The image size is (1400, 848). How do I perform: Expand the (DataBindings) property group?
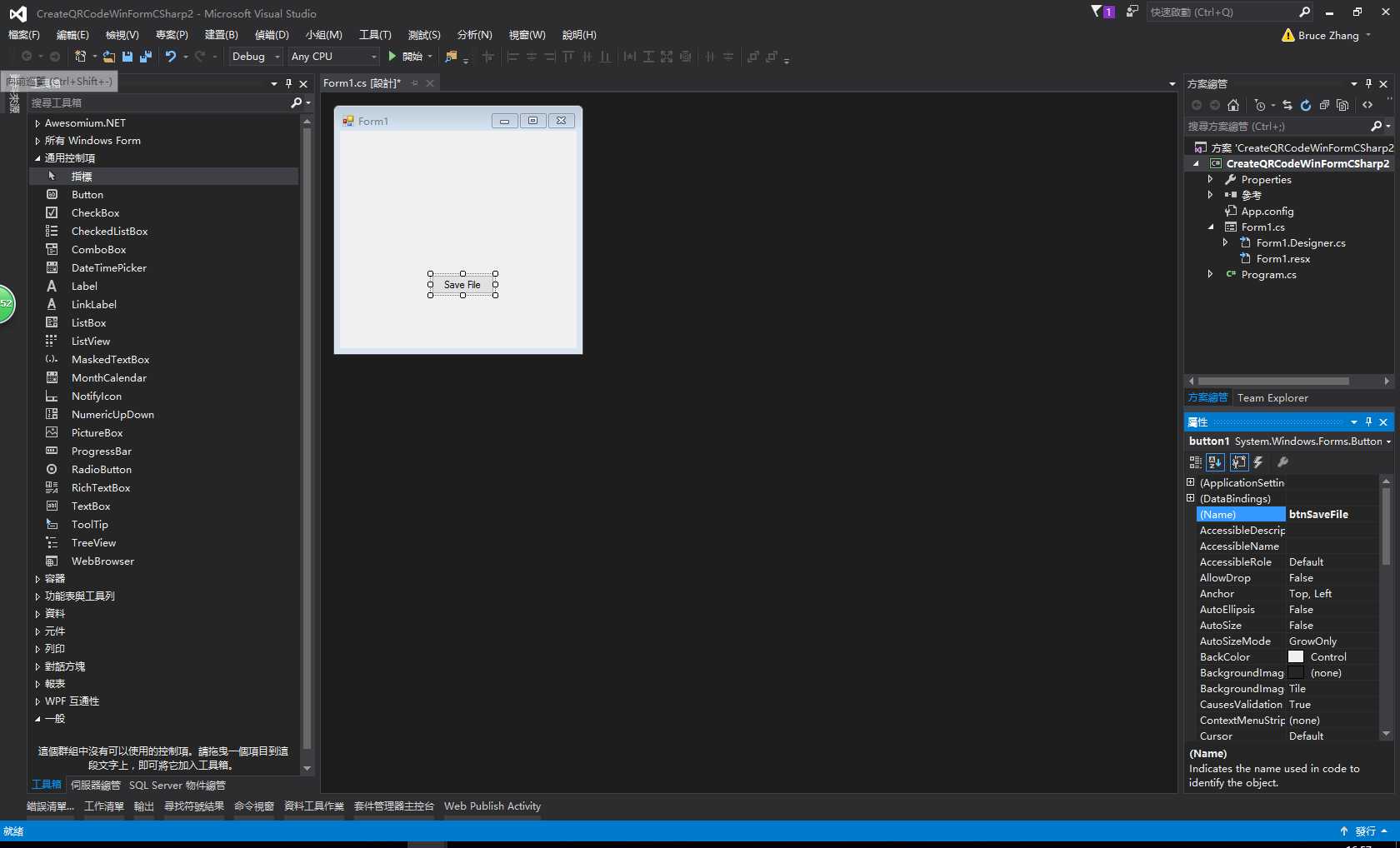coord(1191,498)
